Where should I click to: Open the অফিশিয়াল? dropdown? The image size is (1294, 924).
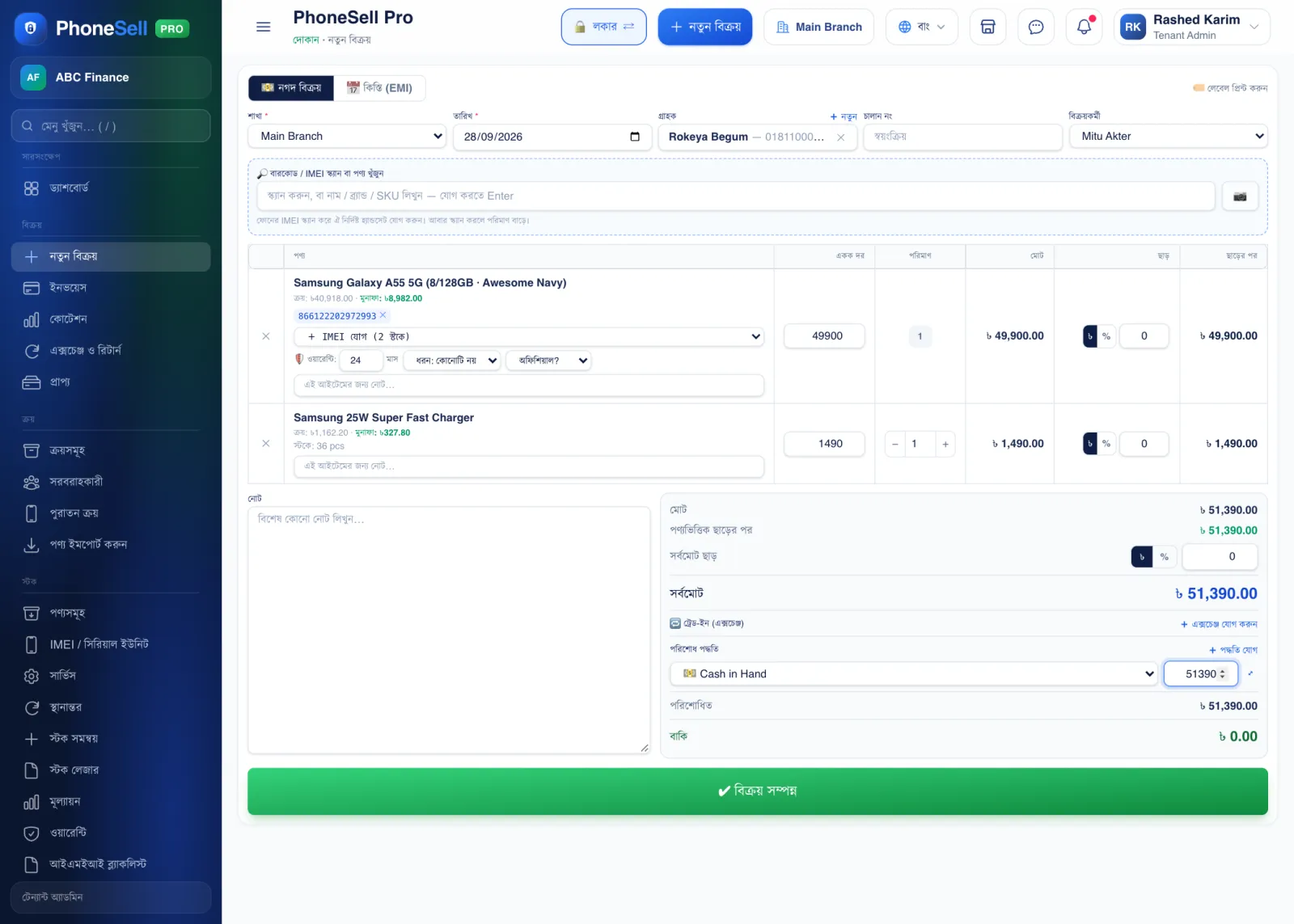coord(548,361)
